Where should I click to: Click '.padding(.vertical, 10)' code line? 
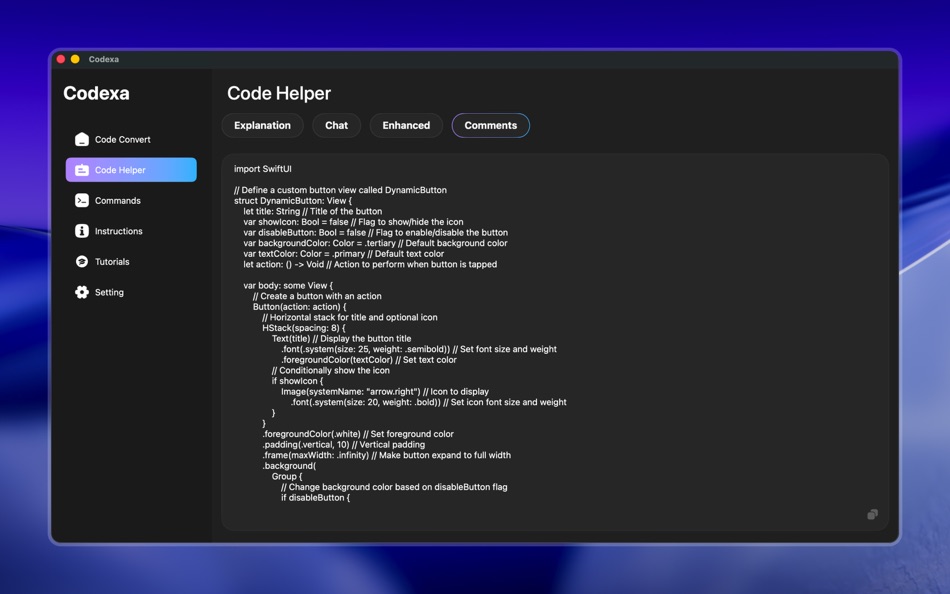[344, 445]
